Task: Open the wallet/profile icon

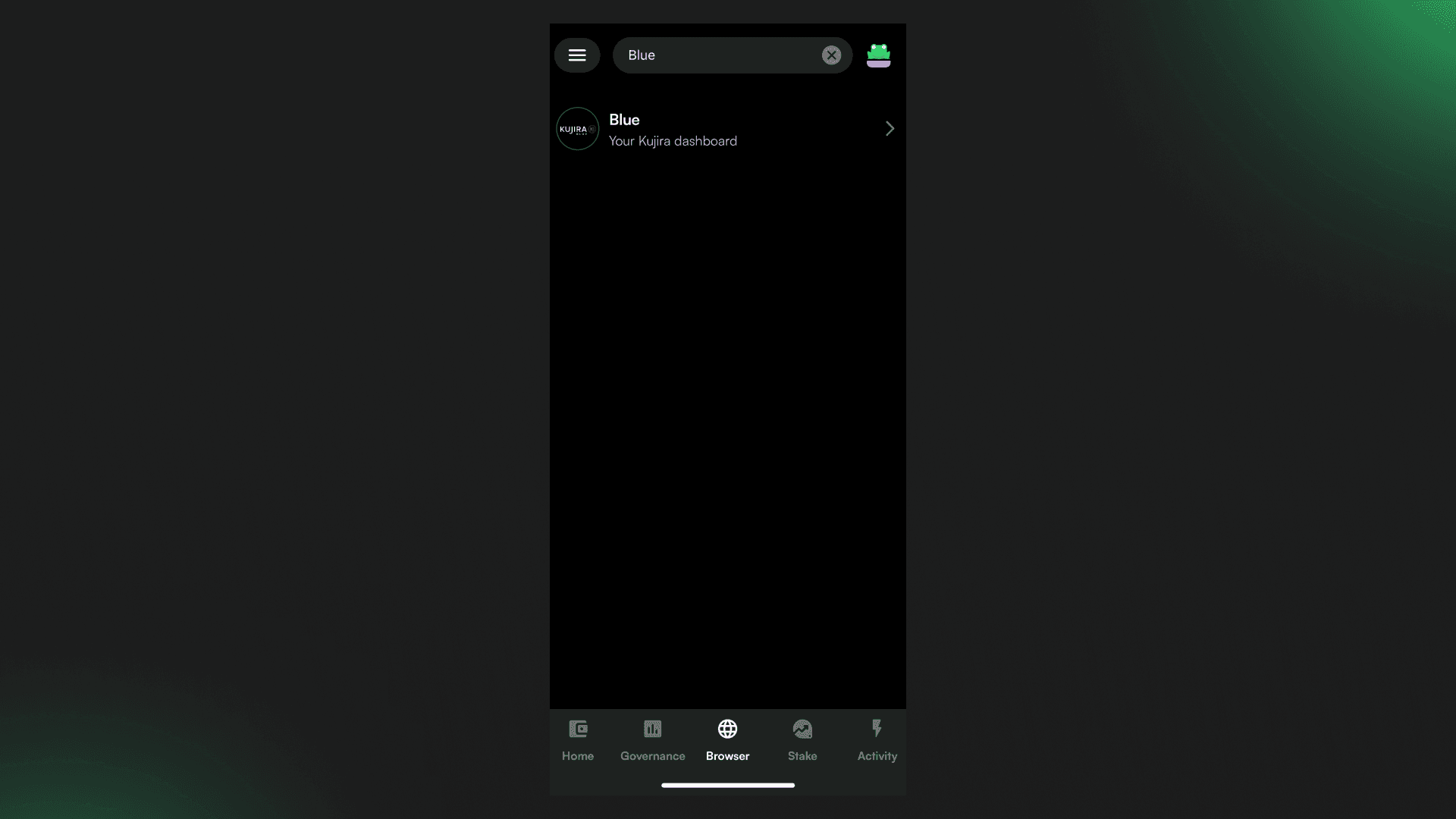Action: click(878, 54)
